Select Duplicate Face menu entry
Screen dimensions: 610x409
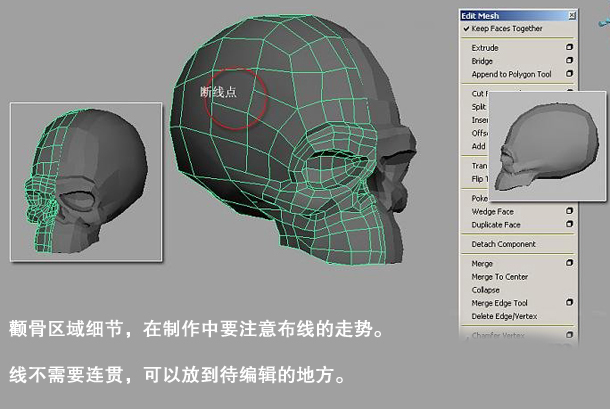click(496, 225)
